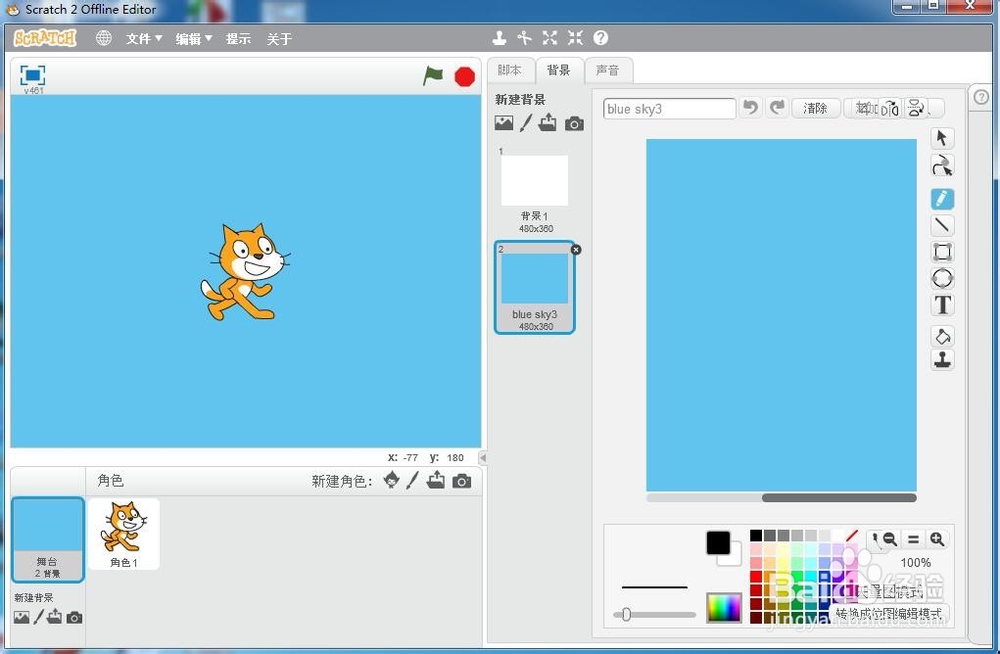Collapse the stage pane divider arrow

[x=483, y=457]
